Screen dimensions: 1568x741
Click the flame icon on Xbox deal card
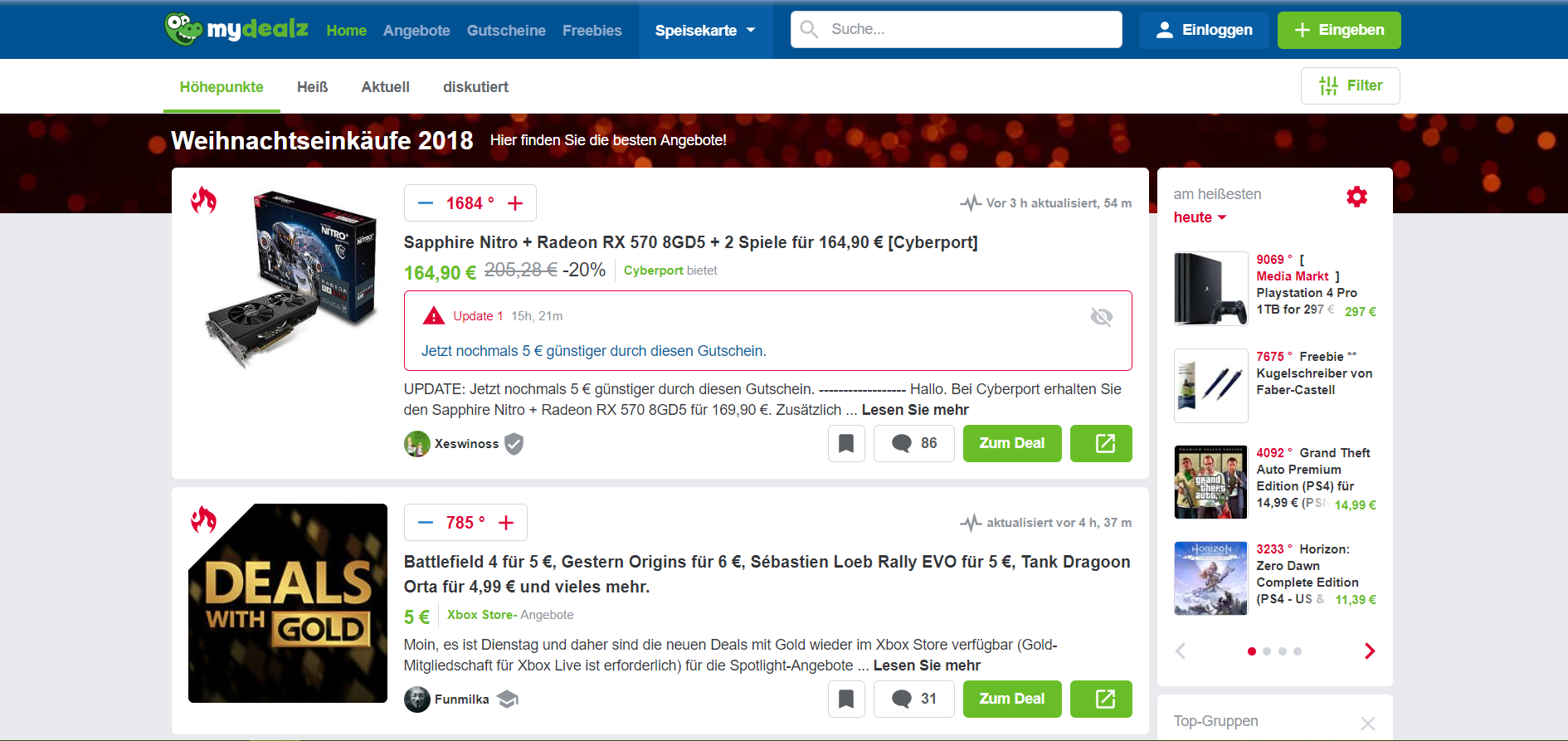(203, 519)
